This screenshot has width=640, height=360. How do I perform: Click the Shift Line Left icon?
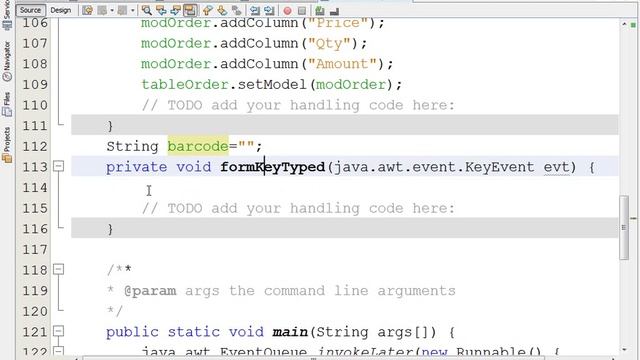tap(255, 10)
